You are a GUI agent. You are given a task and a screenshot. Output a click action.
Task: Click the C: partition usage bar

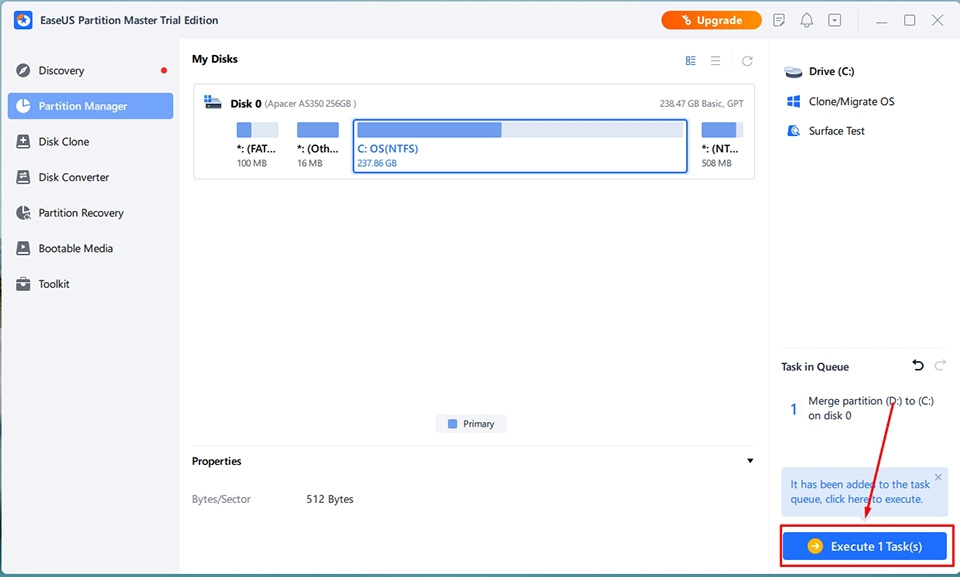tap(520, 130)
